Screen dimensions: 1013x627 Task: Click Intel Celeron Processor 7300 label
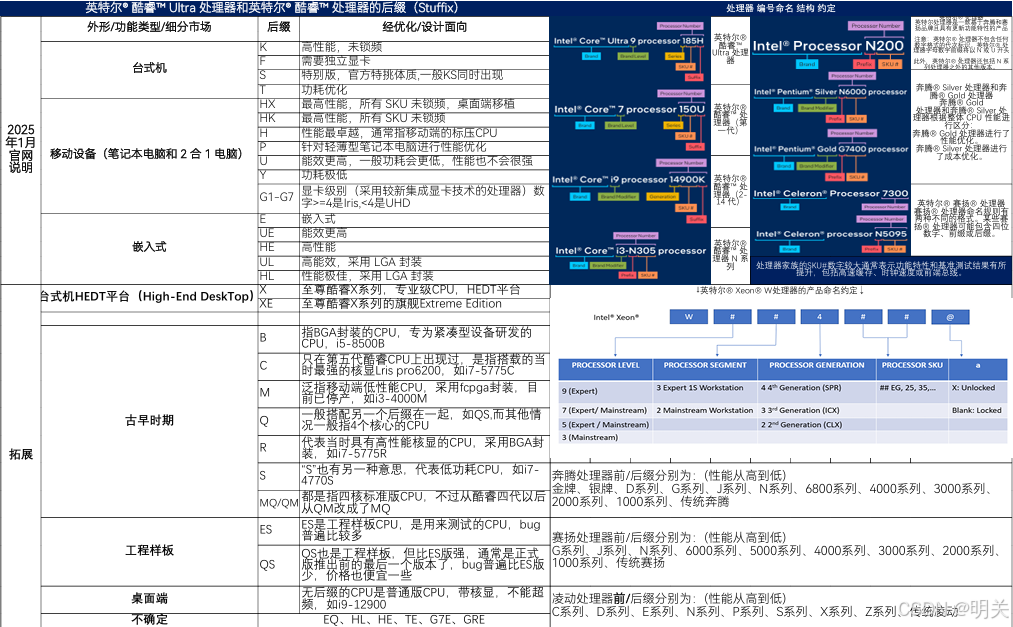tap(831, 194)
